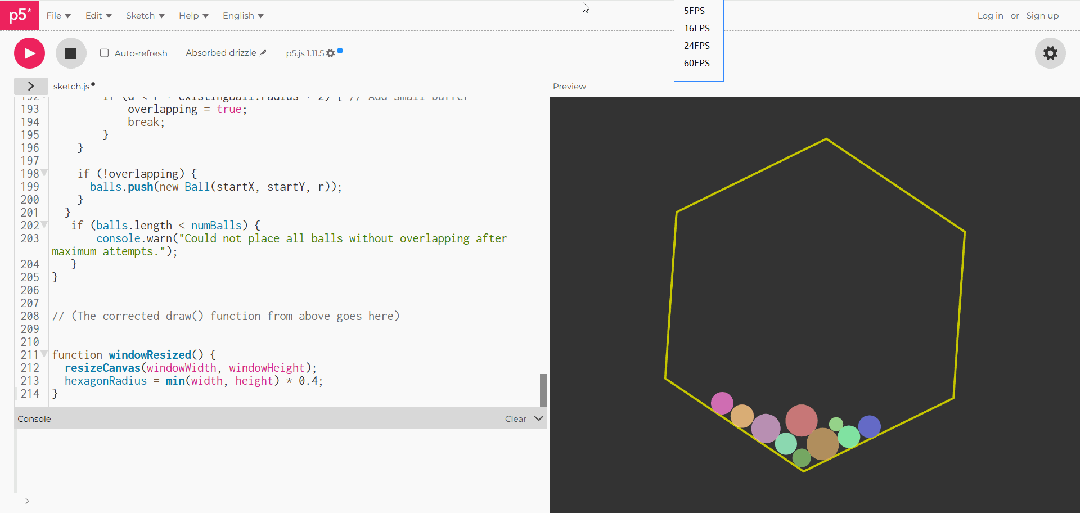Click the Log in link
Image resolution: width=1080 pixels, height=513 pixels.
pos(990,15)
